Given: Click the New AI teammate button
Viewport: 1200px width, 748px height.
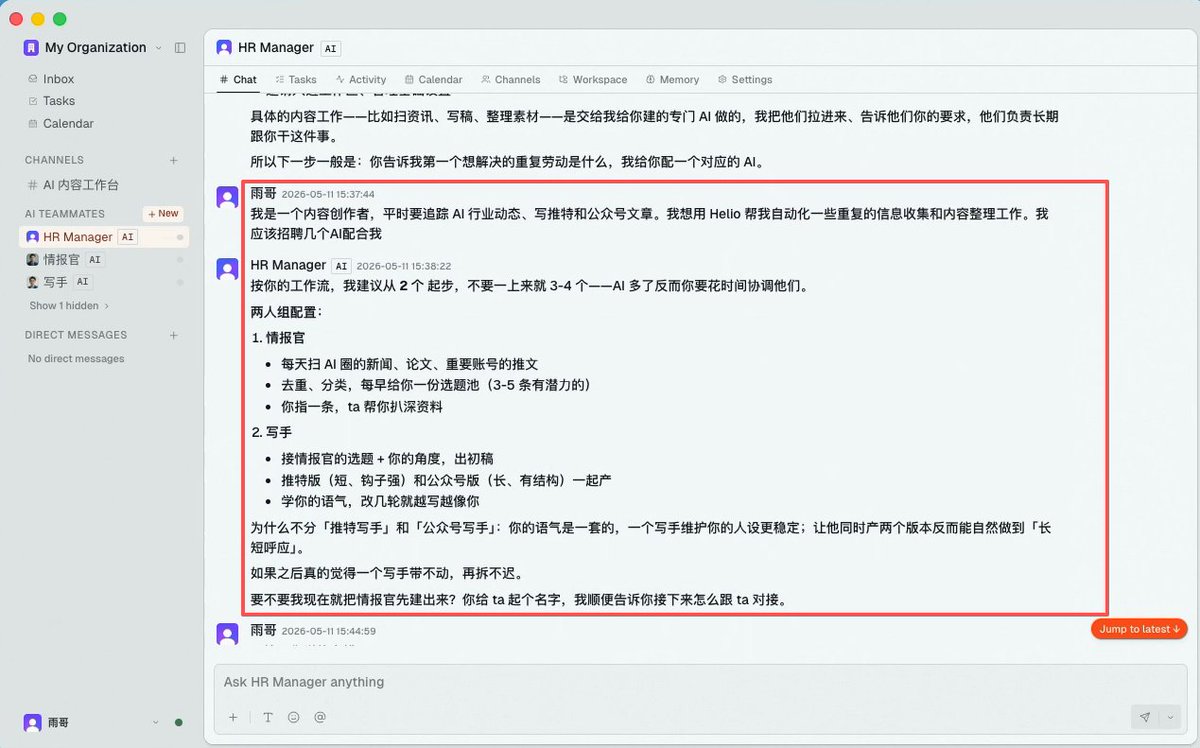Looking at the screenshot, I should tap(162, 213).
